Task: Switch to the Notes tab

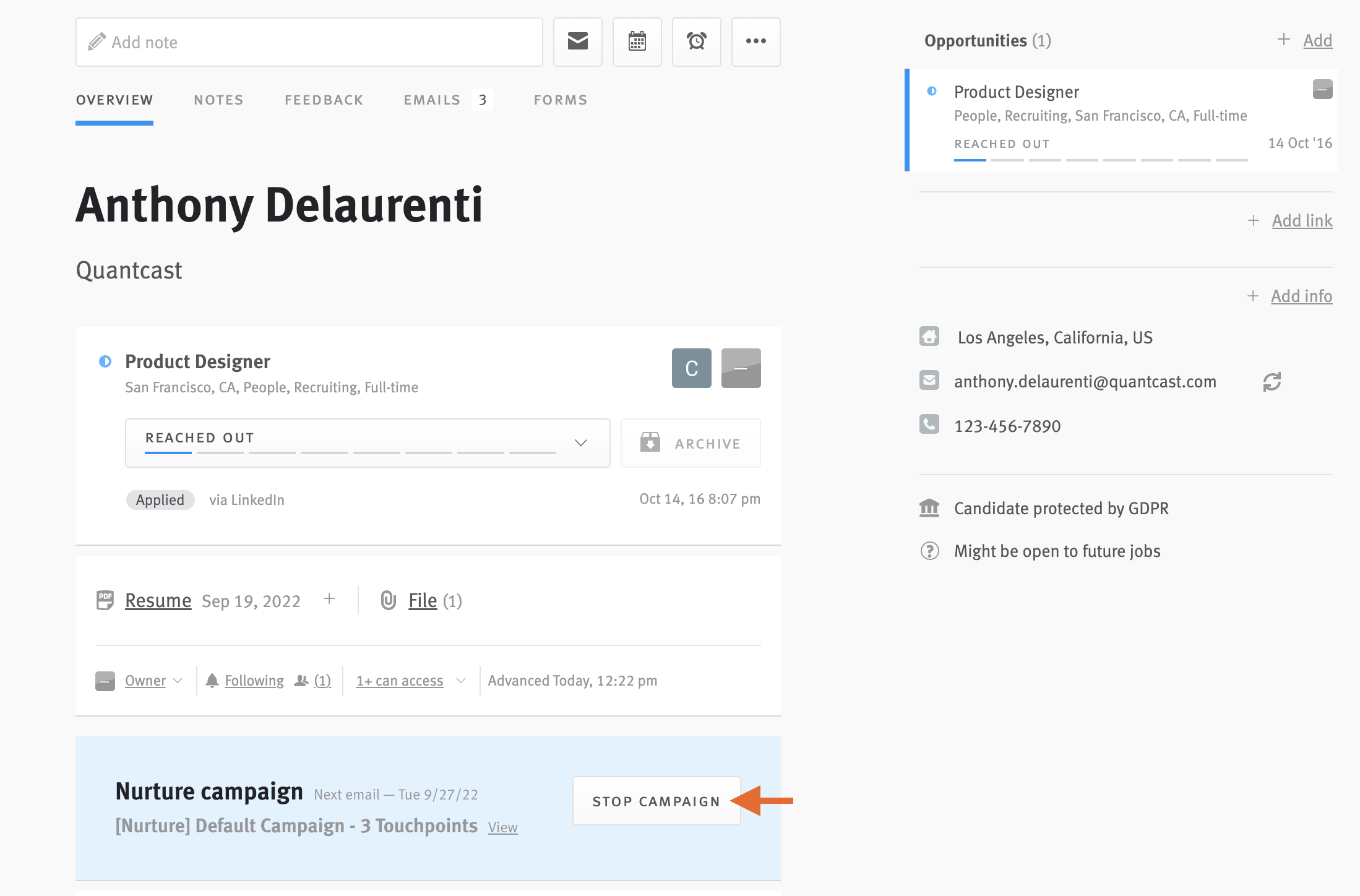Action: pyautogui.click(x=218, y=100)
